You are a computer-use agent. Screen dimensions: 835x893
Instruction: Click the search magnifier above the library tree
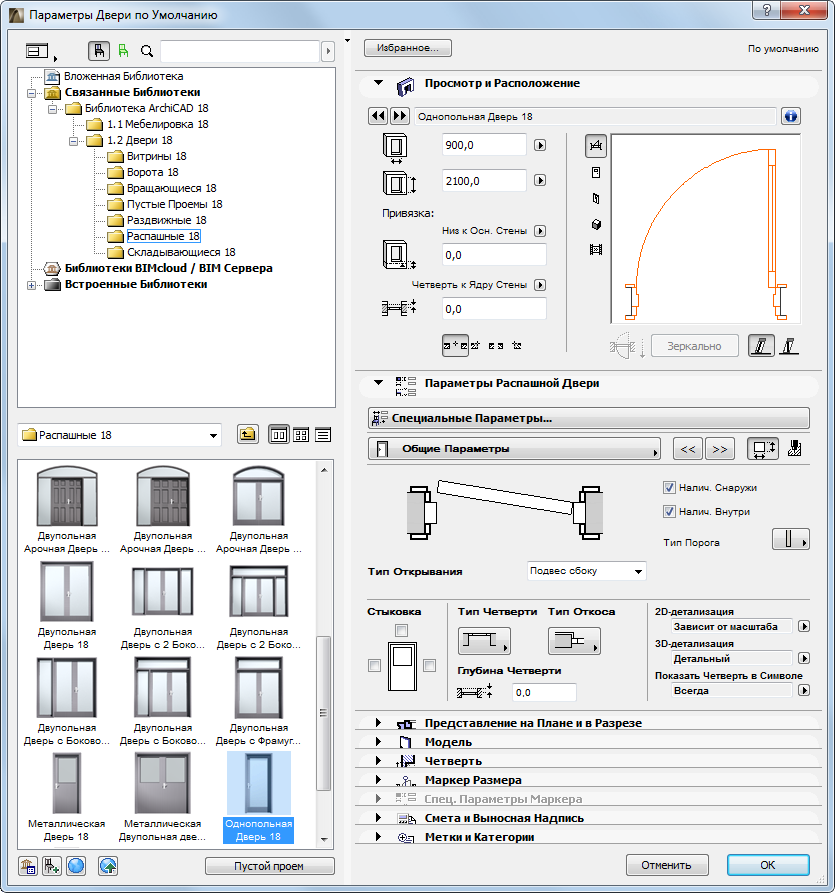tap(148, 51)
